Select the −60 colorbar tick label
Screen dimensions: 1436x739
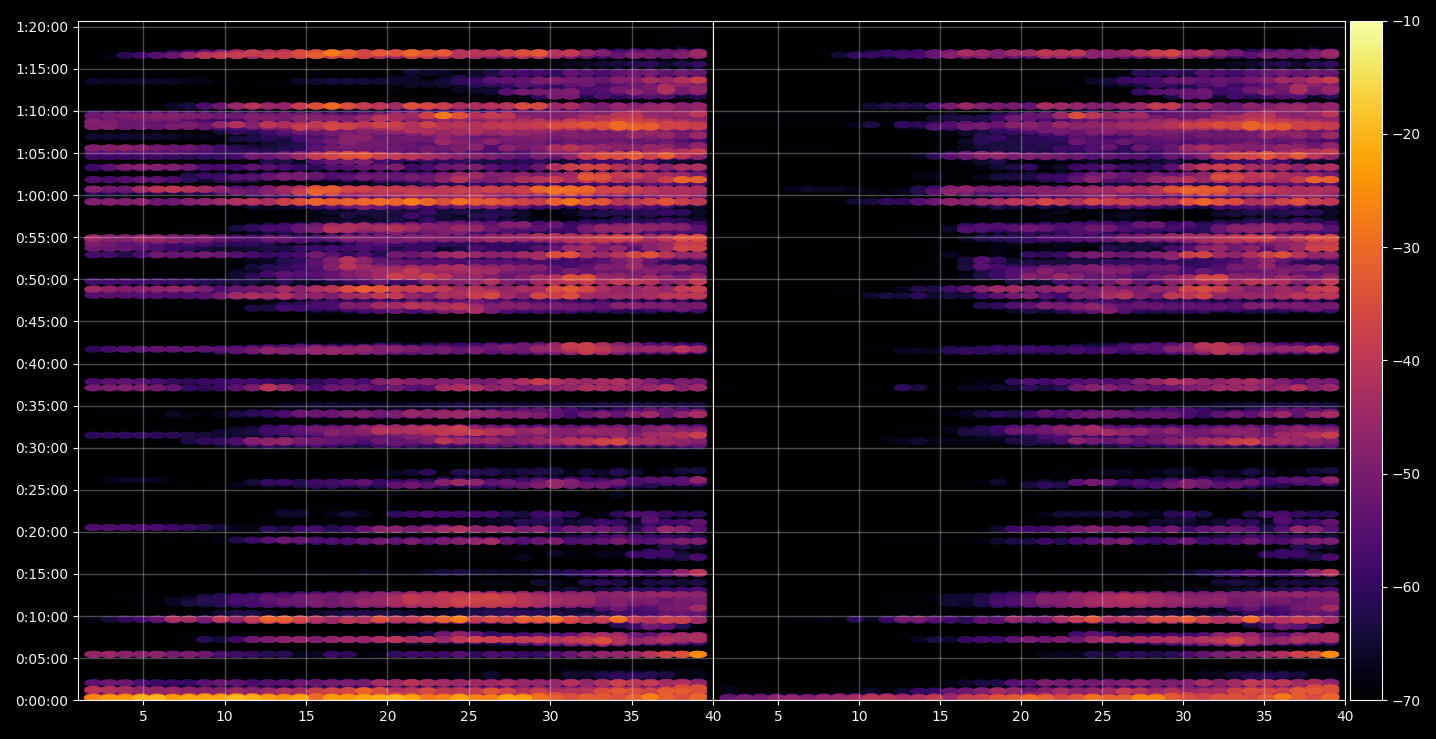(x=1405, y=587)
